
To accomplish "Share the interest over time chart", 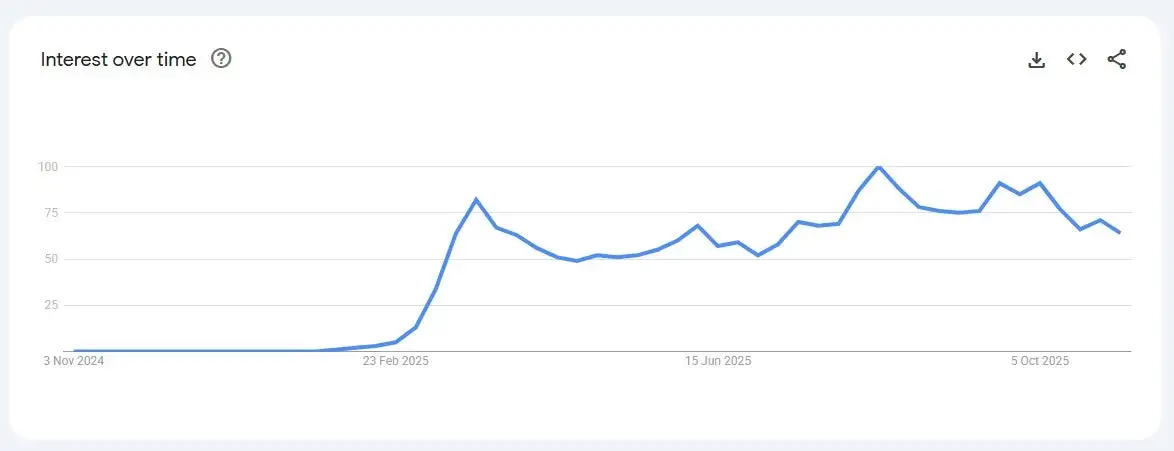I will pyautogui.click(x=1117, y=60).
